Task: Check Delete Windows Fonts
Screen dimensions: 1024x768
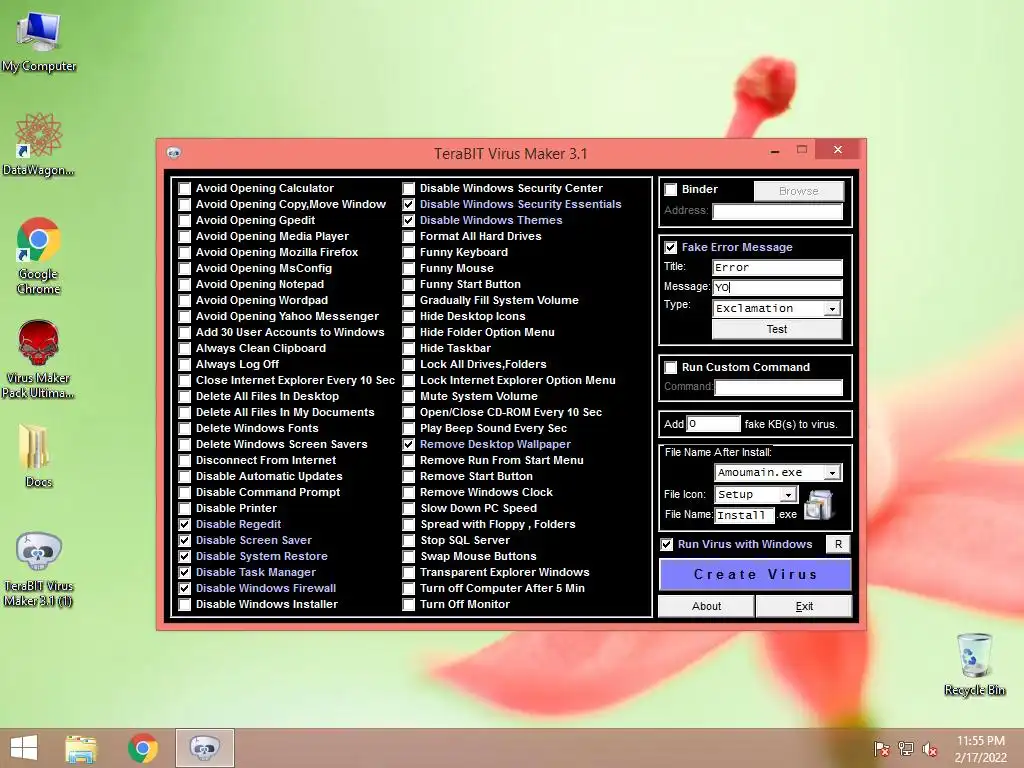Action: 185,428
